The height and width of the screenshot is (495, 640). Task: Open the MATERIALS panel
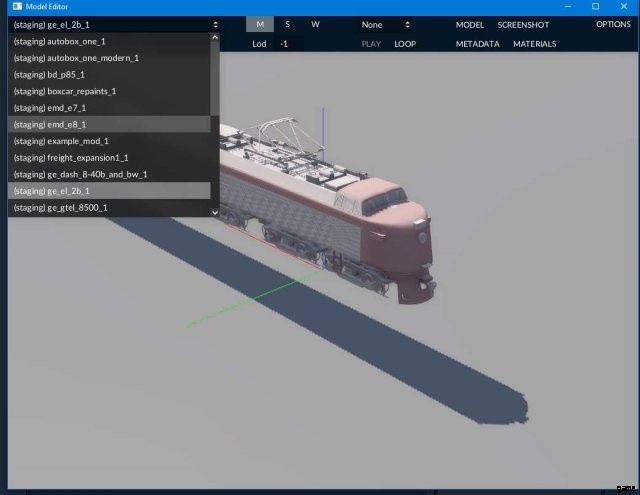[535, 44]
